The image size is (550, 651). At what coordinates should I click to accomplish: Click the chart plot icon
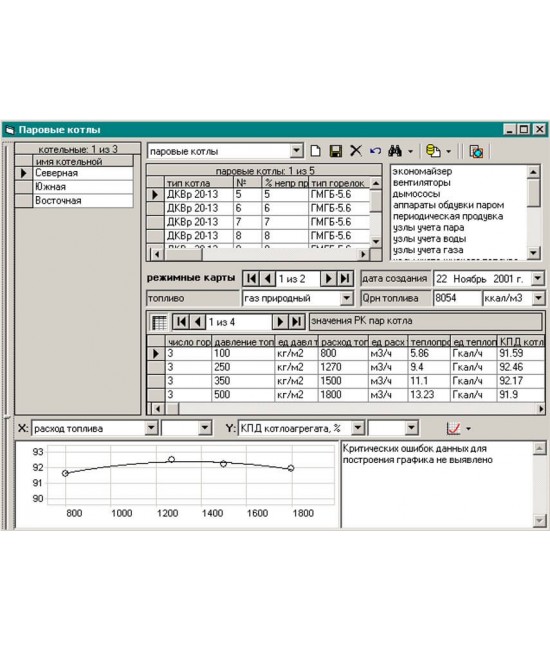click(453, 428)
